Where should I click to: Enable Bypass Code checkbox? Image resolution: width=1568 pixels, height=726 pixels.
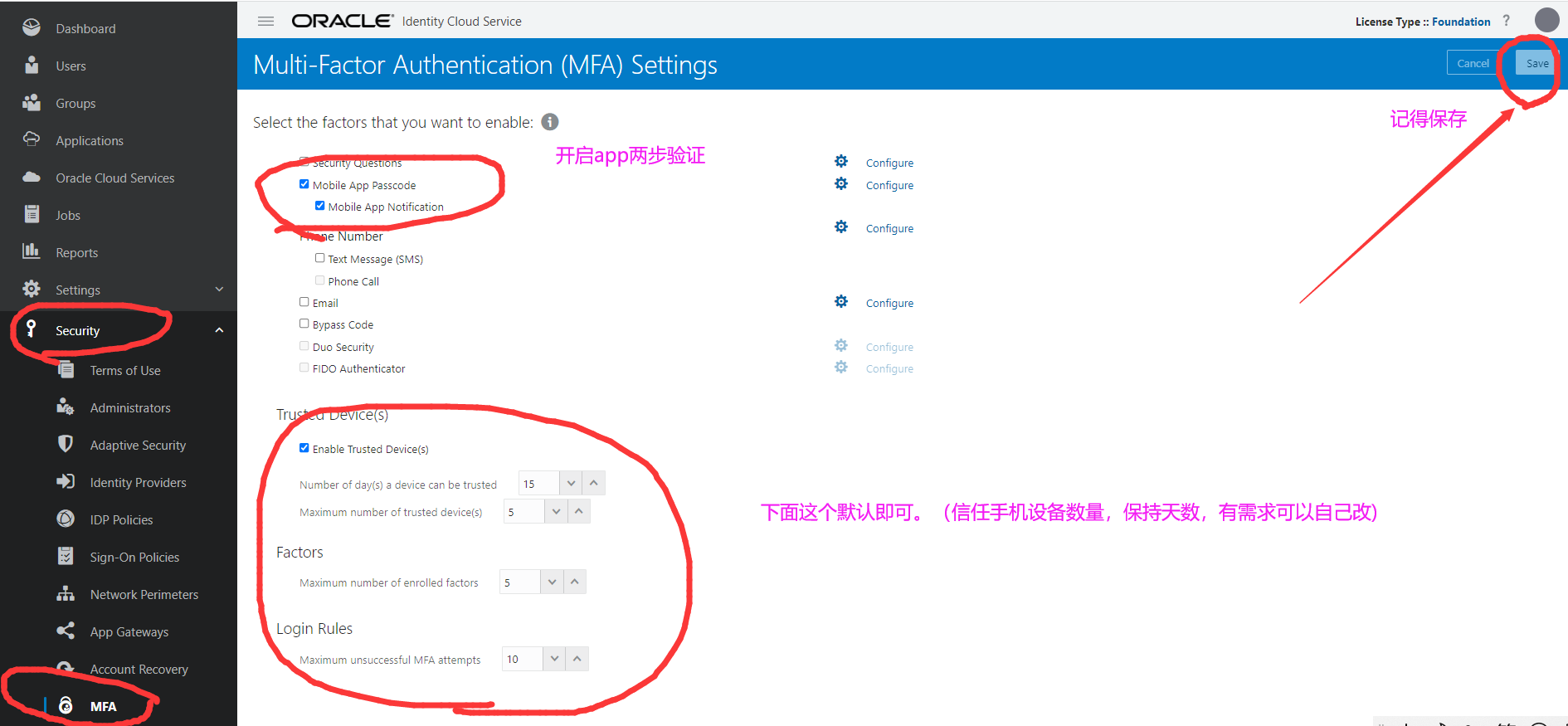pyautogui.click(x=304, y=324)
